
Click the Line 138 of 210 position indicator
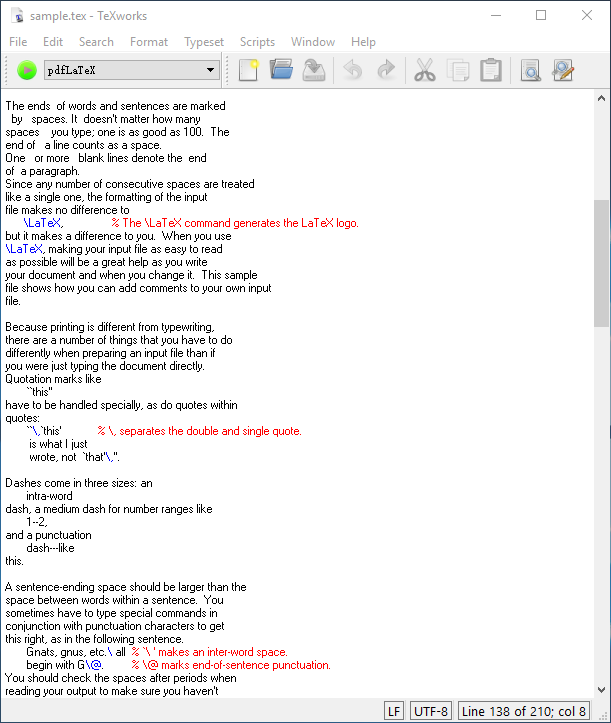(x=523, y=711)
